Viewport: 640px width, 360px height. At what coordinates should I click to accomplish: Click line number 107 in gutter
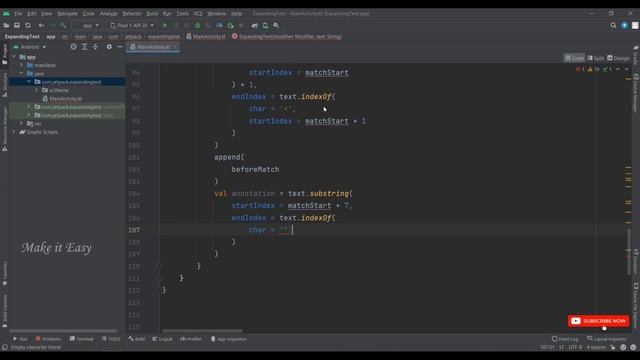[x=134, y=230]
